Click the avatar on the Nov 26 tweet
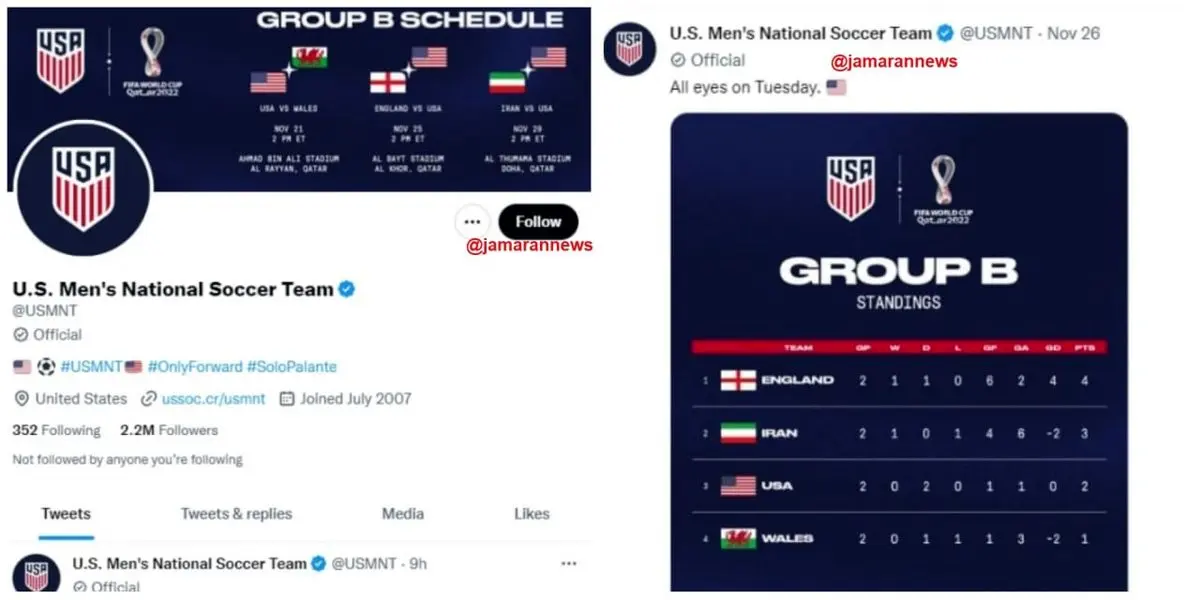The image size is (1200, 600). tap(630, 47)
